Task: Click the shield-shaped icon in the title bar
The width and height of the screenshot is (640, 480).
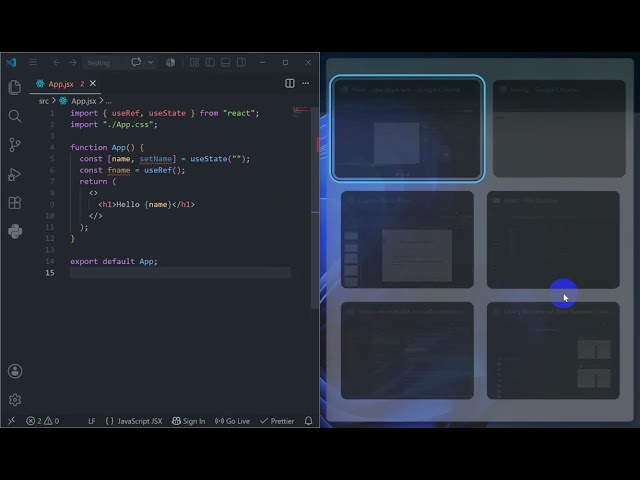Action: pos(171,62)
